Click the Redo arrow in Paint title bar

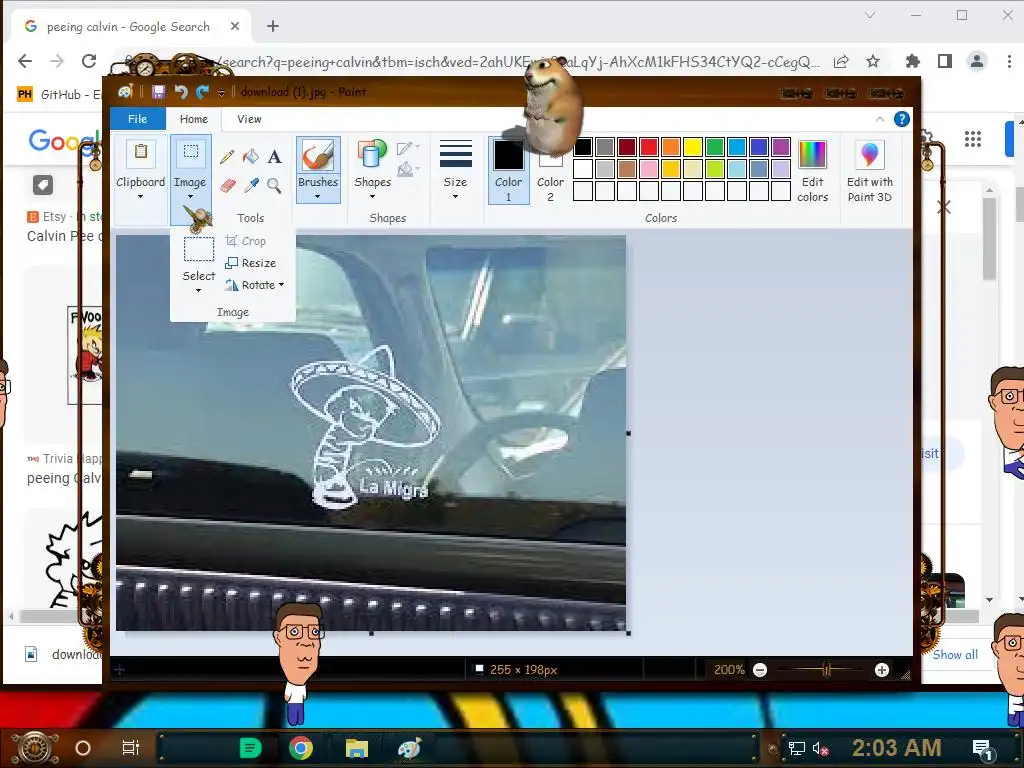202,92
